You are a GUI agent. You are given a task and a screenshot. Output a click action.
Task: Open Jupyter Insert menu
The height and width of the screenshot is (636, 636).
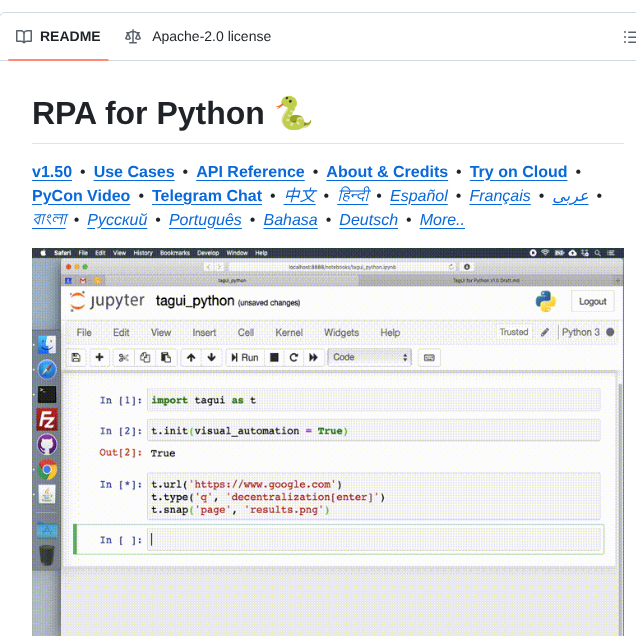204,333
